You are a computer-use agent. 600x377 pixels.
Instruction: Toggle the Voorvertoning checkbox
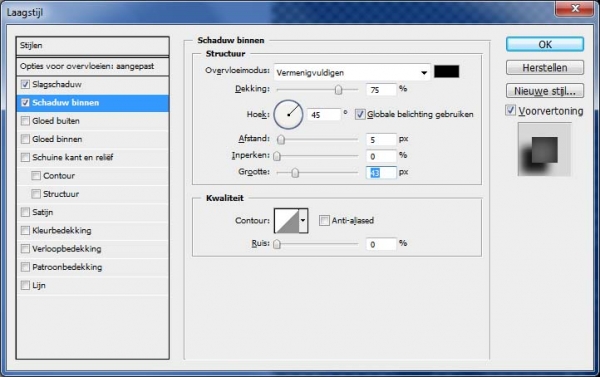[510, 111]
